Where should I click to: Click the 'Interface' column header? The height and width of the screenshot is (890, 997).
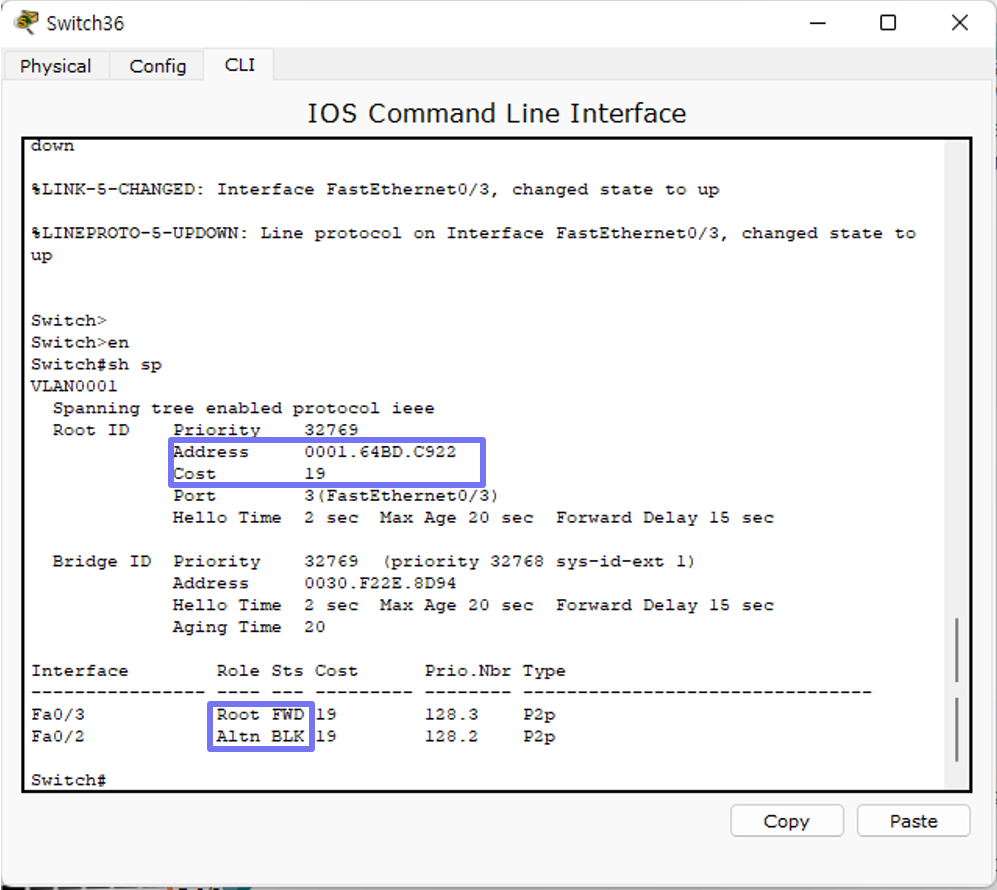[x=79, y=671]
